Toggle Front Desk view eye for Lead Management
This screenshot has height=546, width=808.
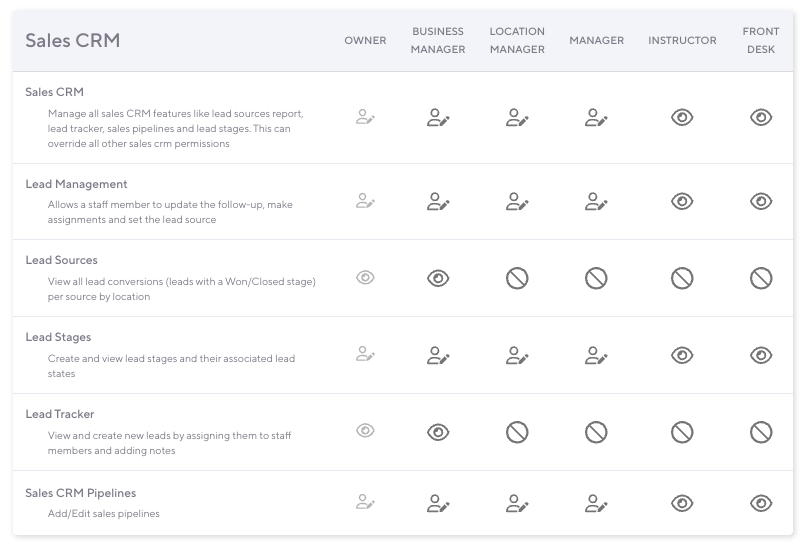point(761,202)
